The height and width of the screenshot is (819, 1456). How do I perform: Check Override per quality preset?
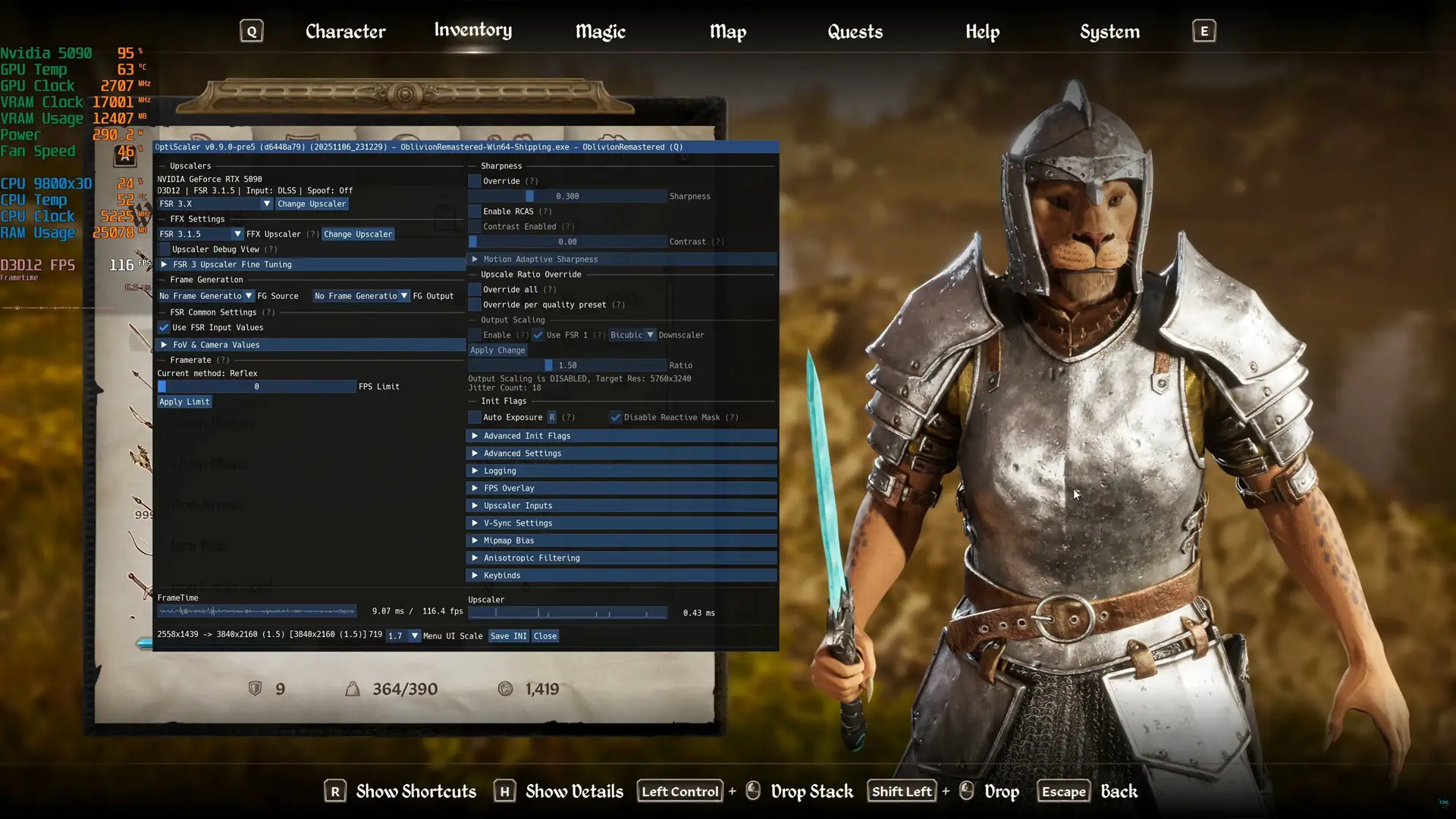[x=475, y=305]
